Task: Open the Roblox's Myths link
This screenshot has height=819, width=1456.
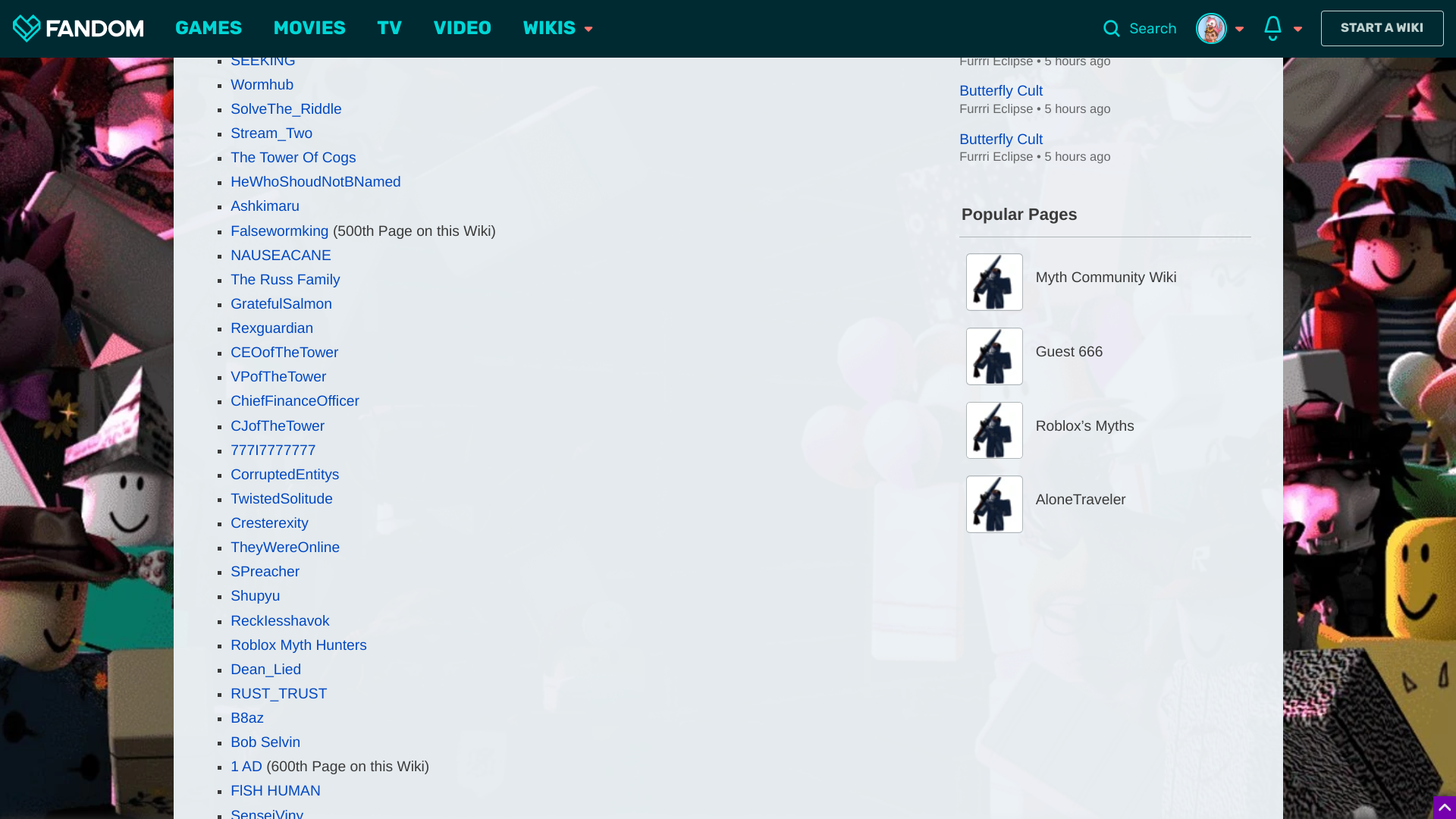Action: [x=1084, y=425]
